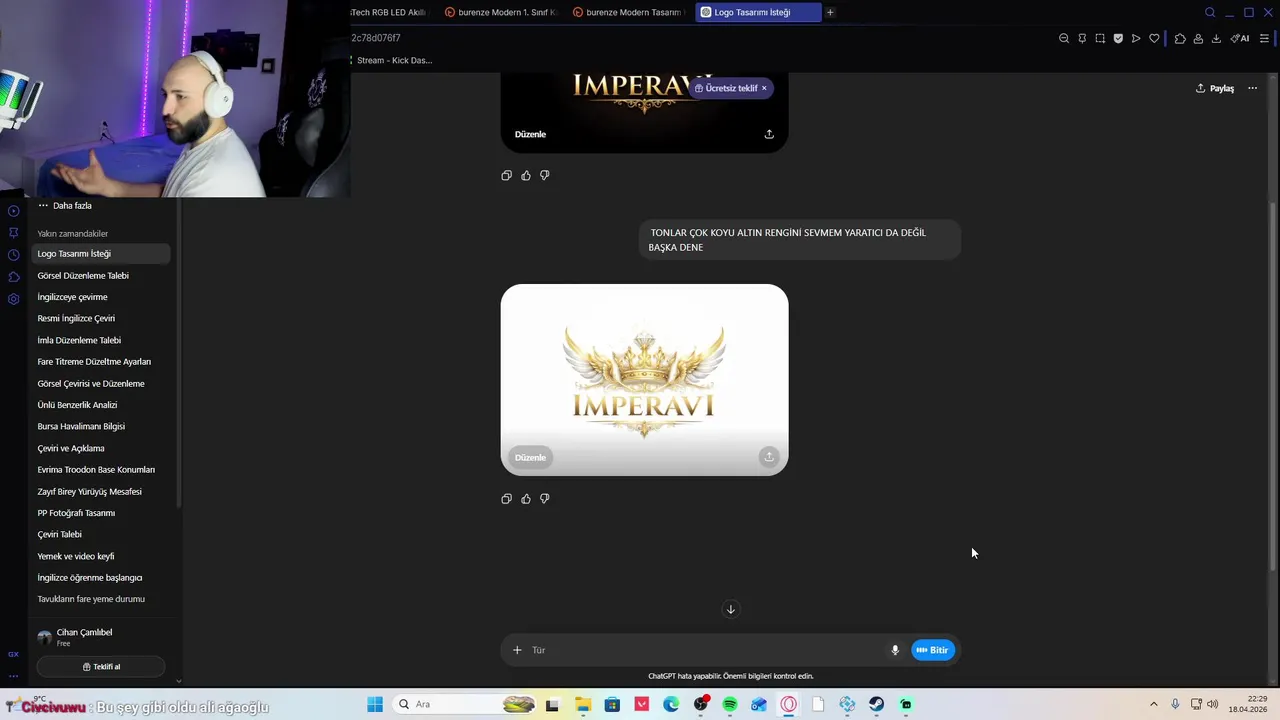The width and height of the screenshot is (1280, 720).
Task: Click Düzenle on the dark logo image
Action: click(530, 134)
